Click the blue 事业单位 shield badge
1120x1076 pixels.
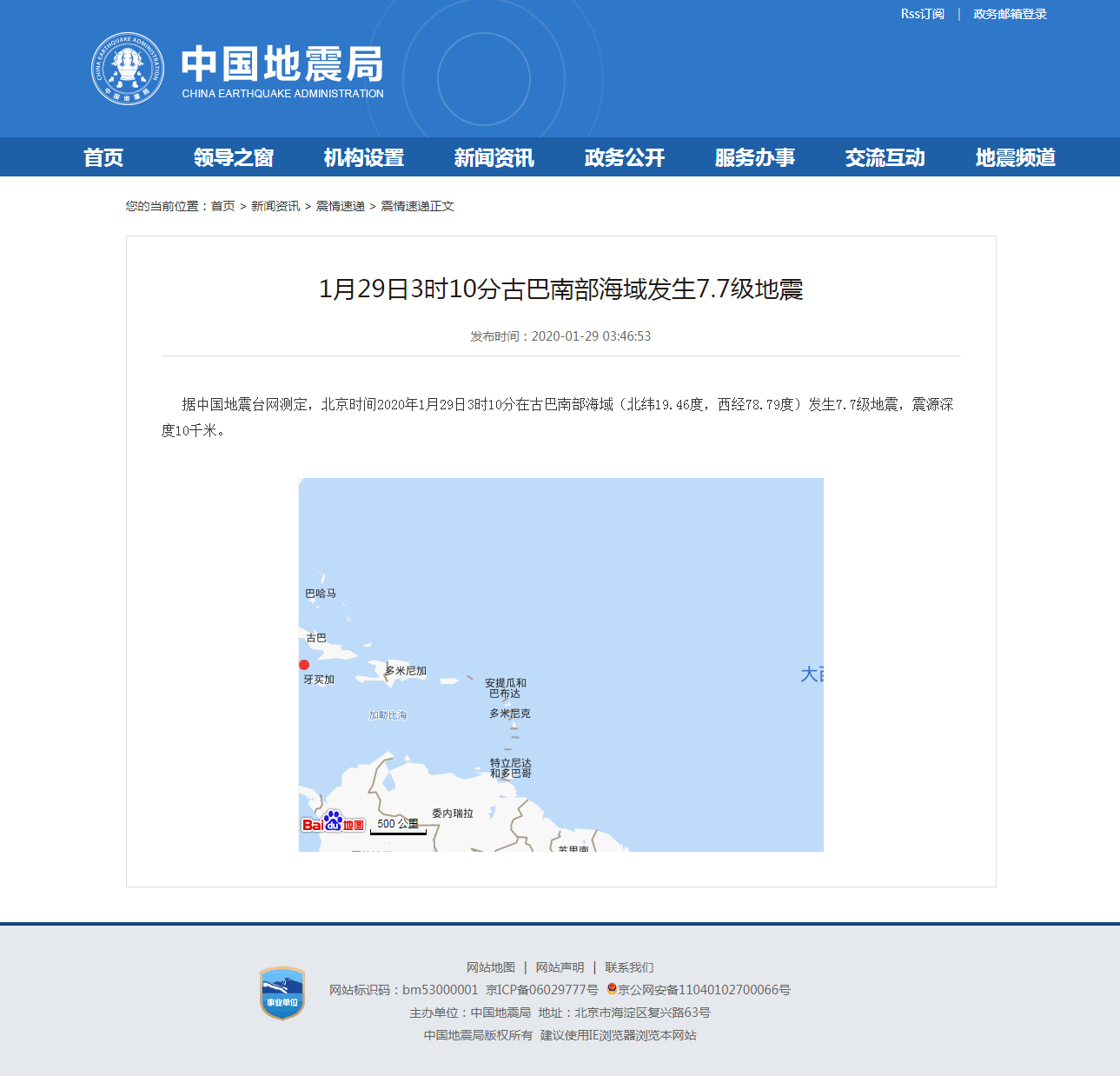[282, 993]
